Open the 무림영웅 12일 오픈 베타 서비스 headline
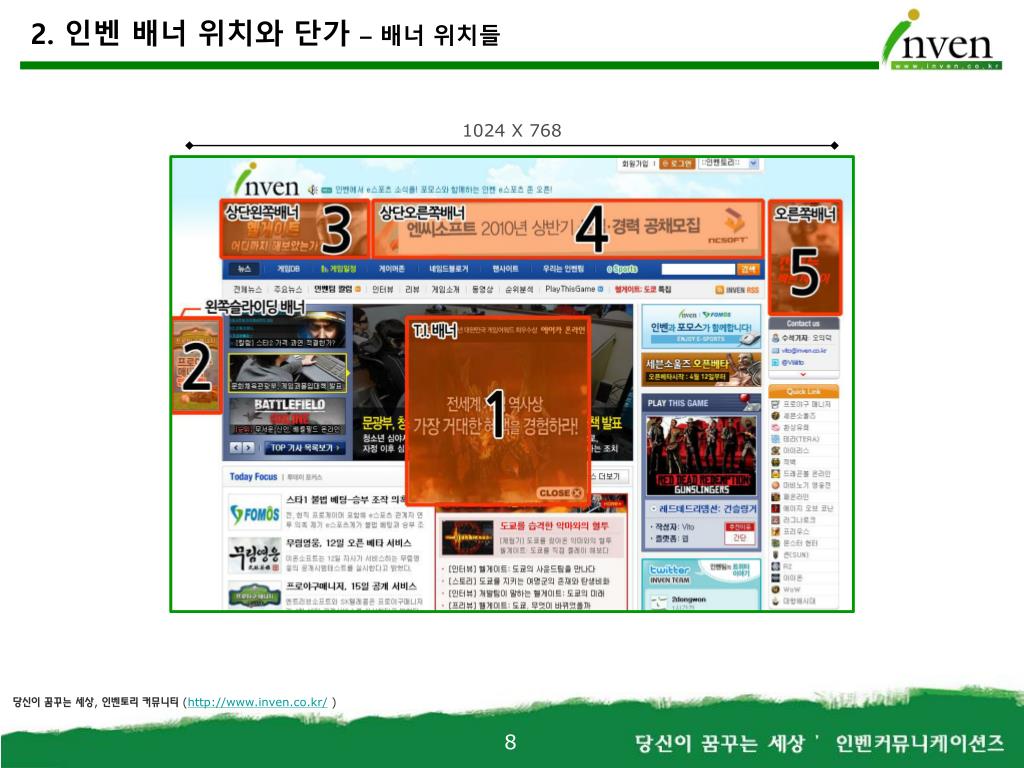The width and height of the screenshot is (1024, 768). tap(349, 543)
